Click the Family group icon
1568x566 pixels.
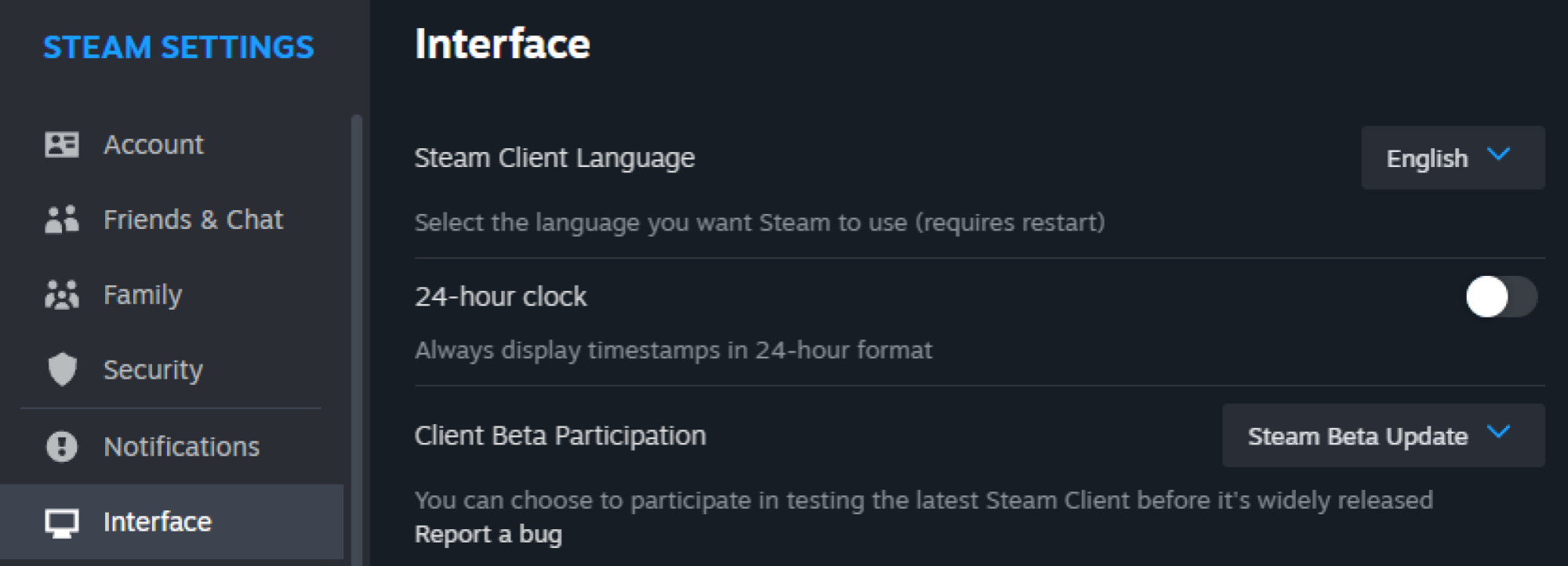point(62,295)
